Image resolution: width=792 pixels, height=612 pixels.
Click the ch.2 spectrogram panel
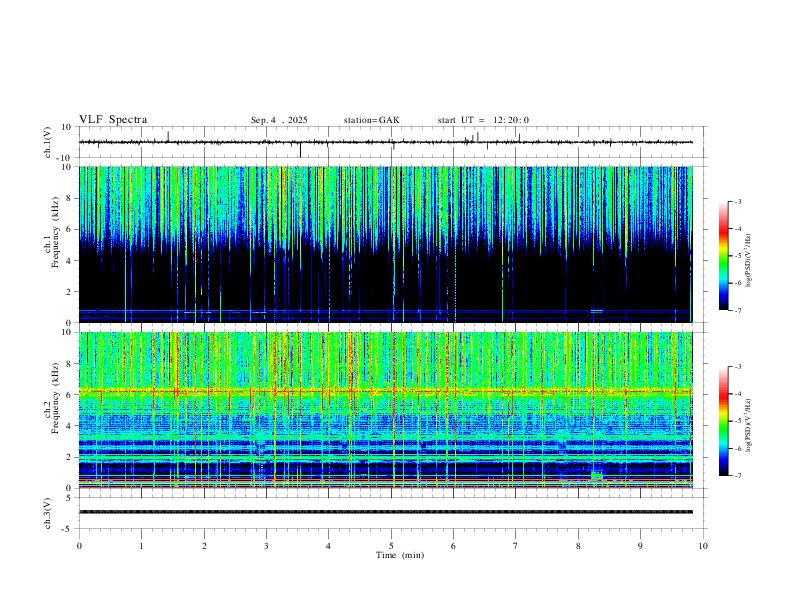385,410
